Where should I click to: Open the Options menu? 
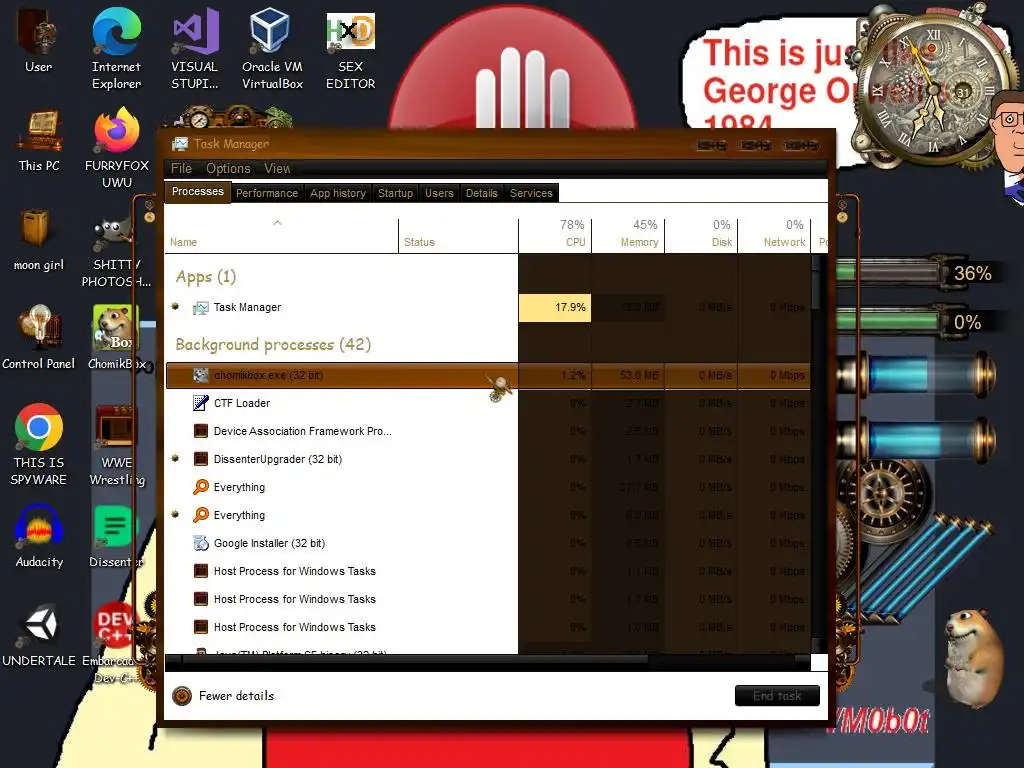(228, 168)
